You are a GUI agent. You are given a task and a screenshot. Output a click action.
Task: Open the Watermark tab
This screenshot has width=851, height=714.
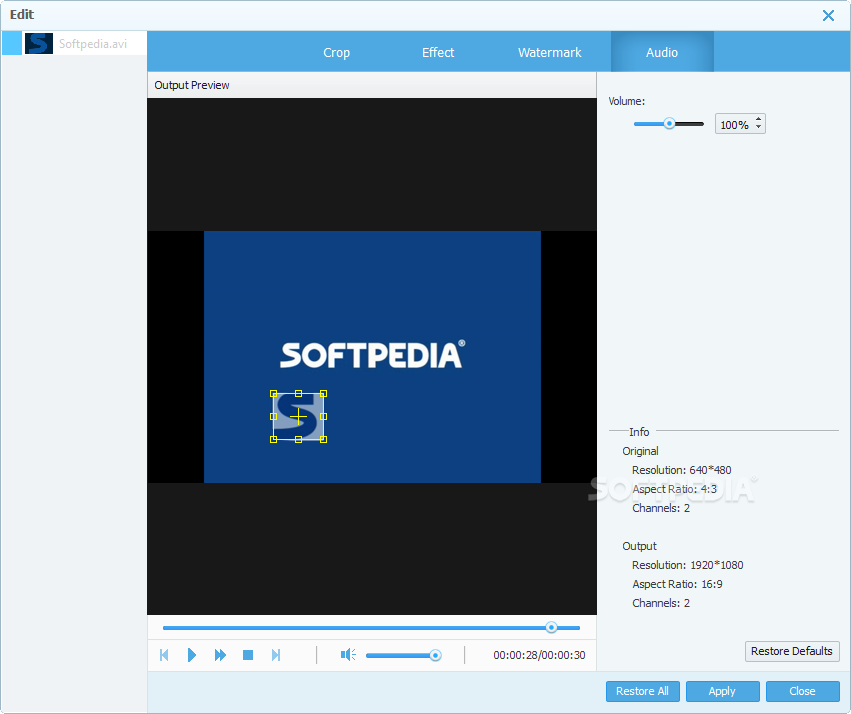pos(549,53)
